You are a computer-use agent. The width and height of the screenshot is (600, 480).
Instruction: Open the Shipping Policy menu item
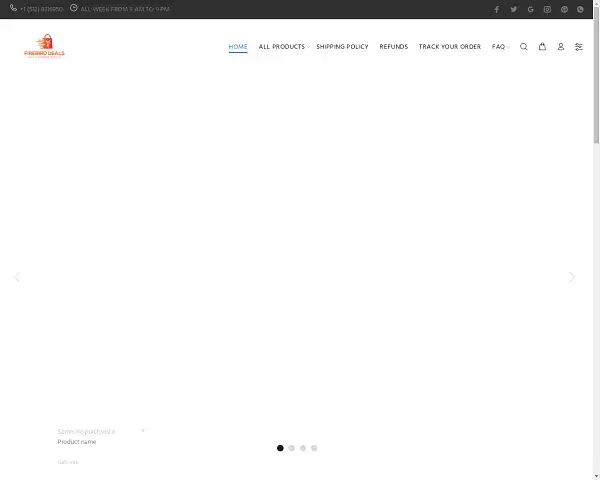click(x=342, y=47)
